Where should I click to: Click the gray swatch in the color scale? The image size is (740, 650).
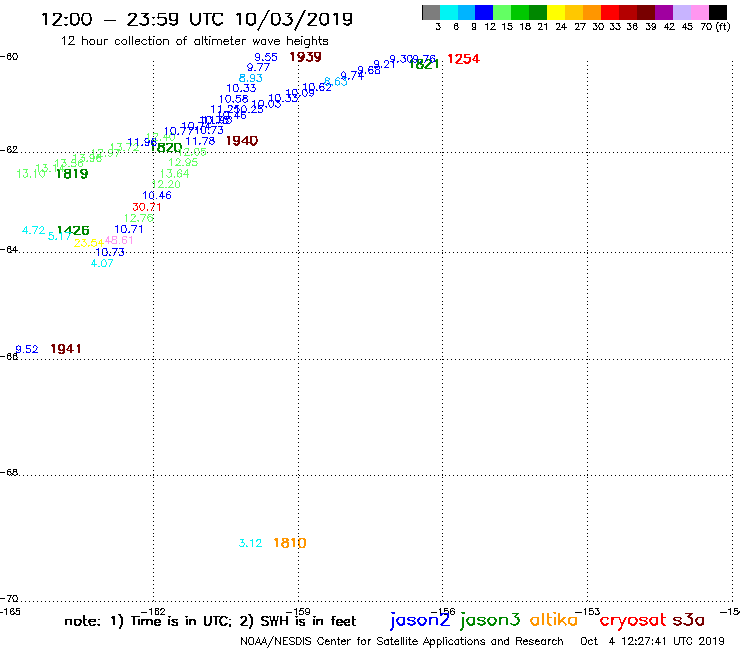coord(431,12)
